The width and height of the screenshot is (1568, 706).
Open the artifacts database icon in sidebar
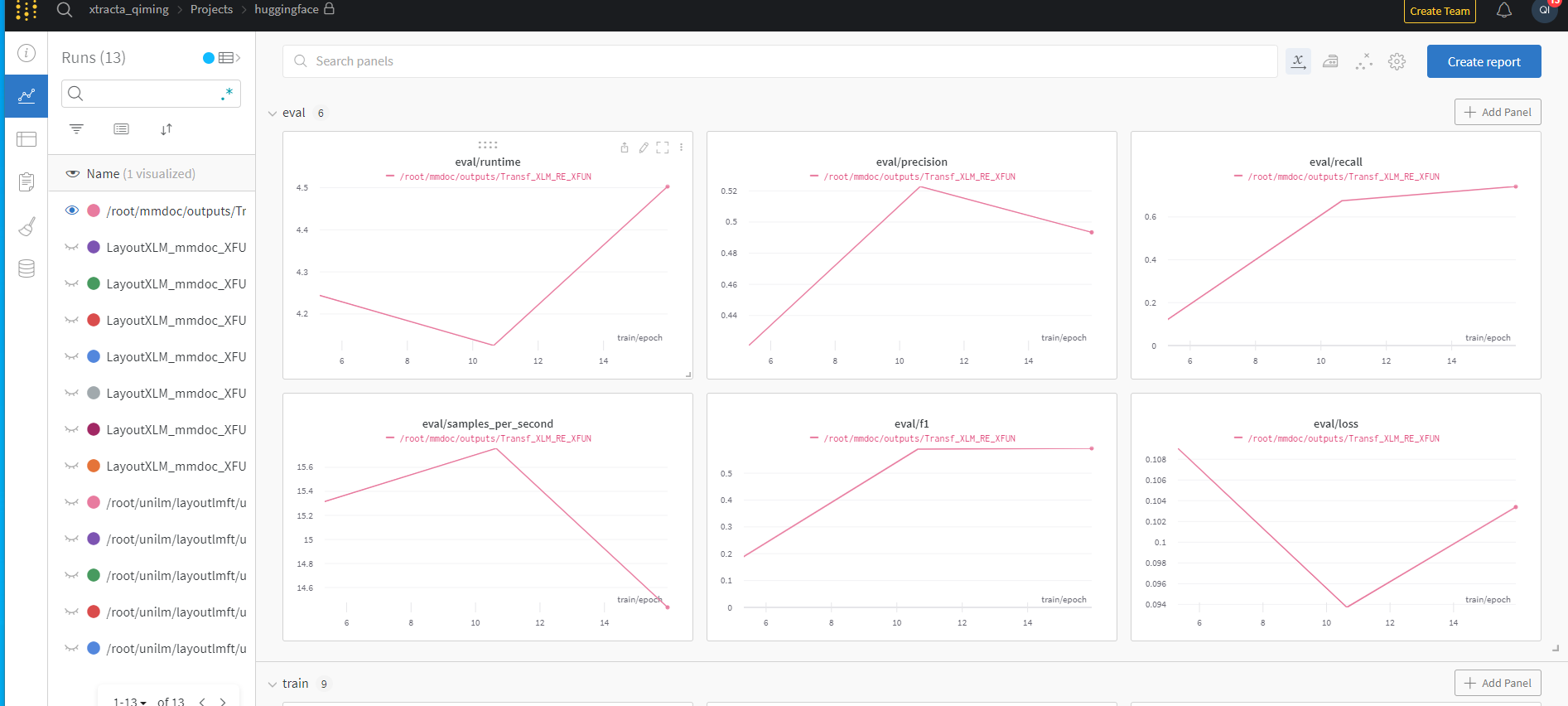pyautogui.click(x=27, y=268)
